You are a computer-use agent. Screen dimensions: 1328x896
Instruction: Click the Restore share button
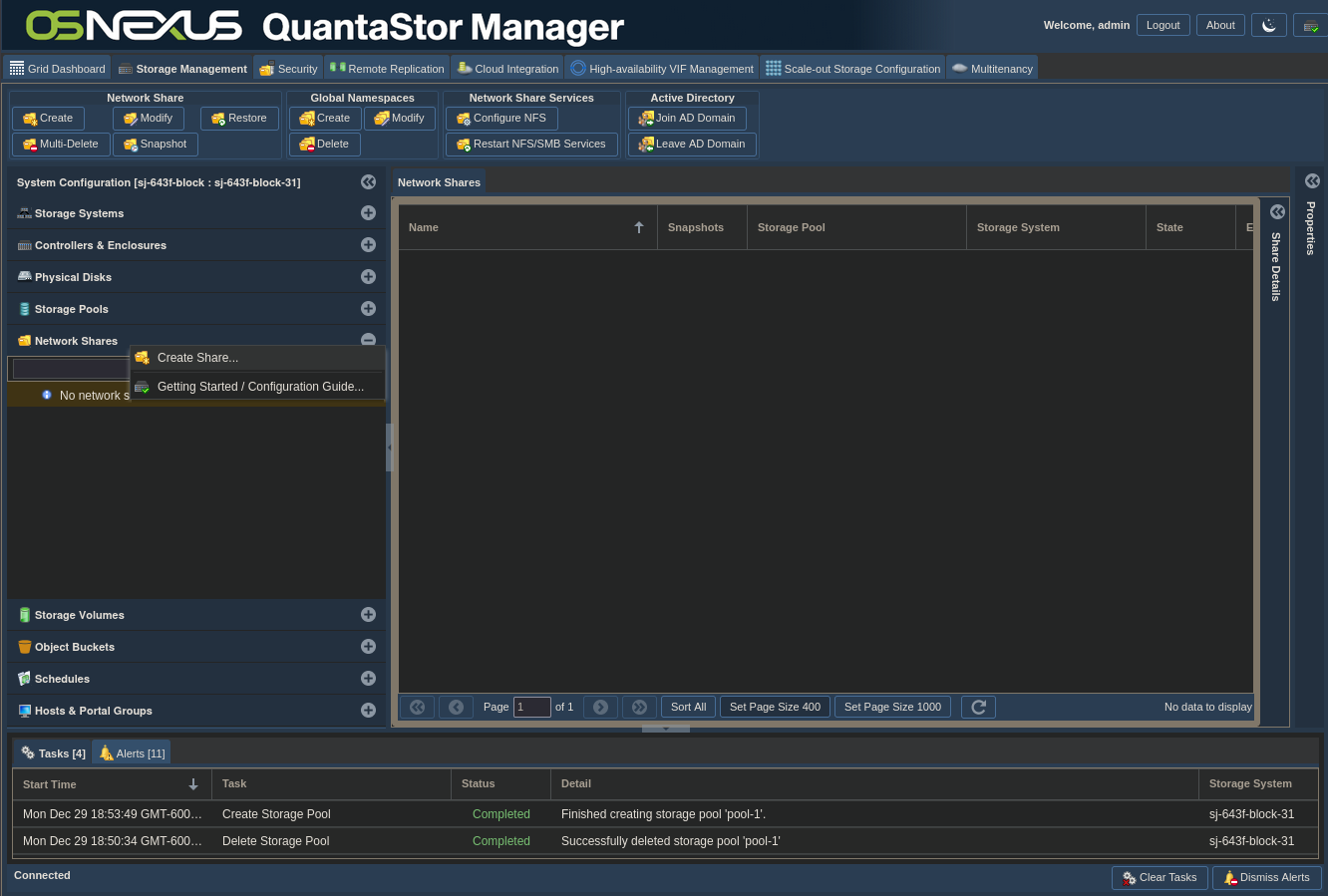tap(238, 119)
